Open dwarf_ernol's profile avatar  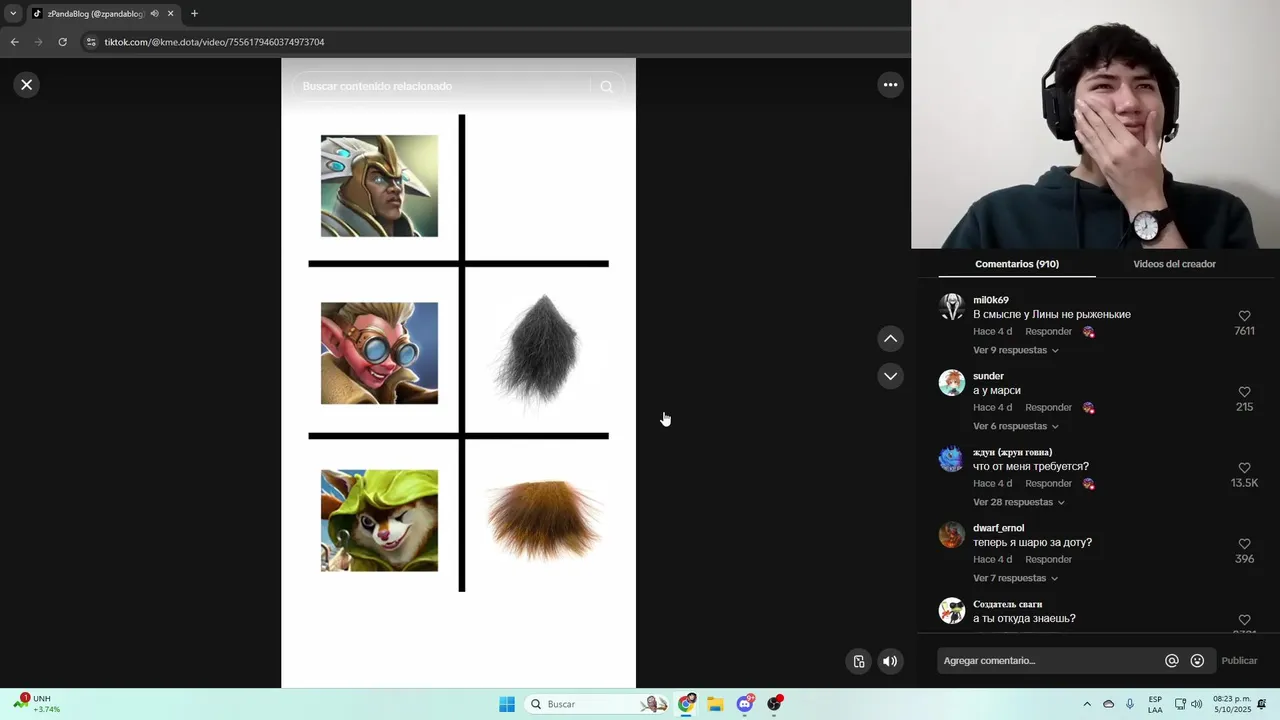tap(951, 535)
